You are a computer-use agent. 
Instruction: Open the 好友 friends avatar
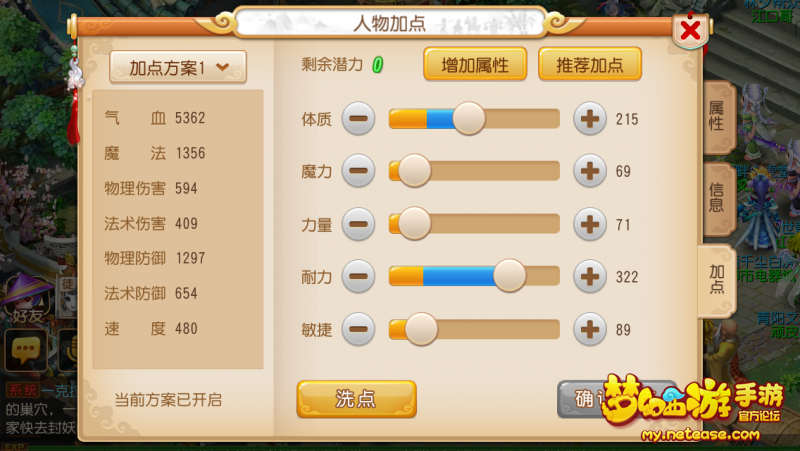(x=27, y=300)
